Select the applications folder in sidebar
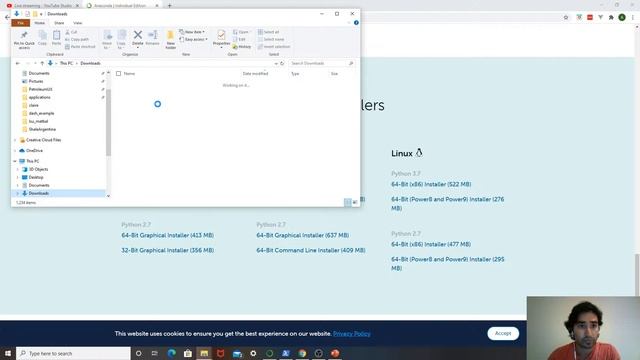 [x=40, y=97]
